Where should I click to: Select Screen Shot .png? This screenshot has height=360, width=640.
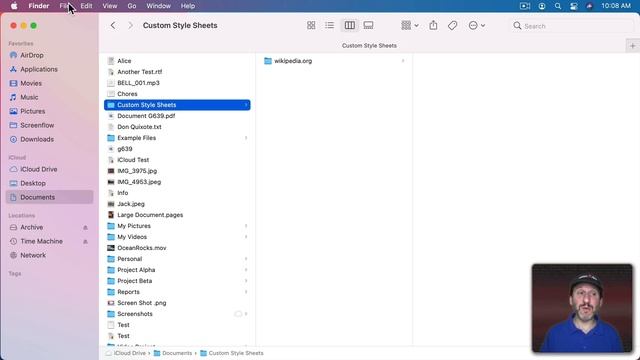pyautogui.click(x=141, y=303)
